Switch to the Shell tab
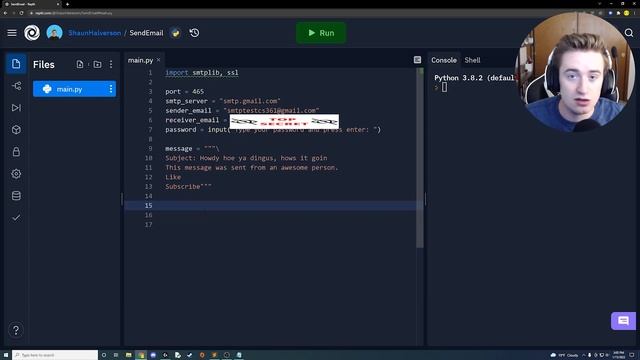The image size is (640, 360). pos(472,60)
